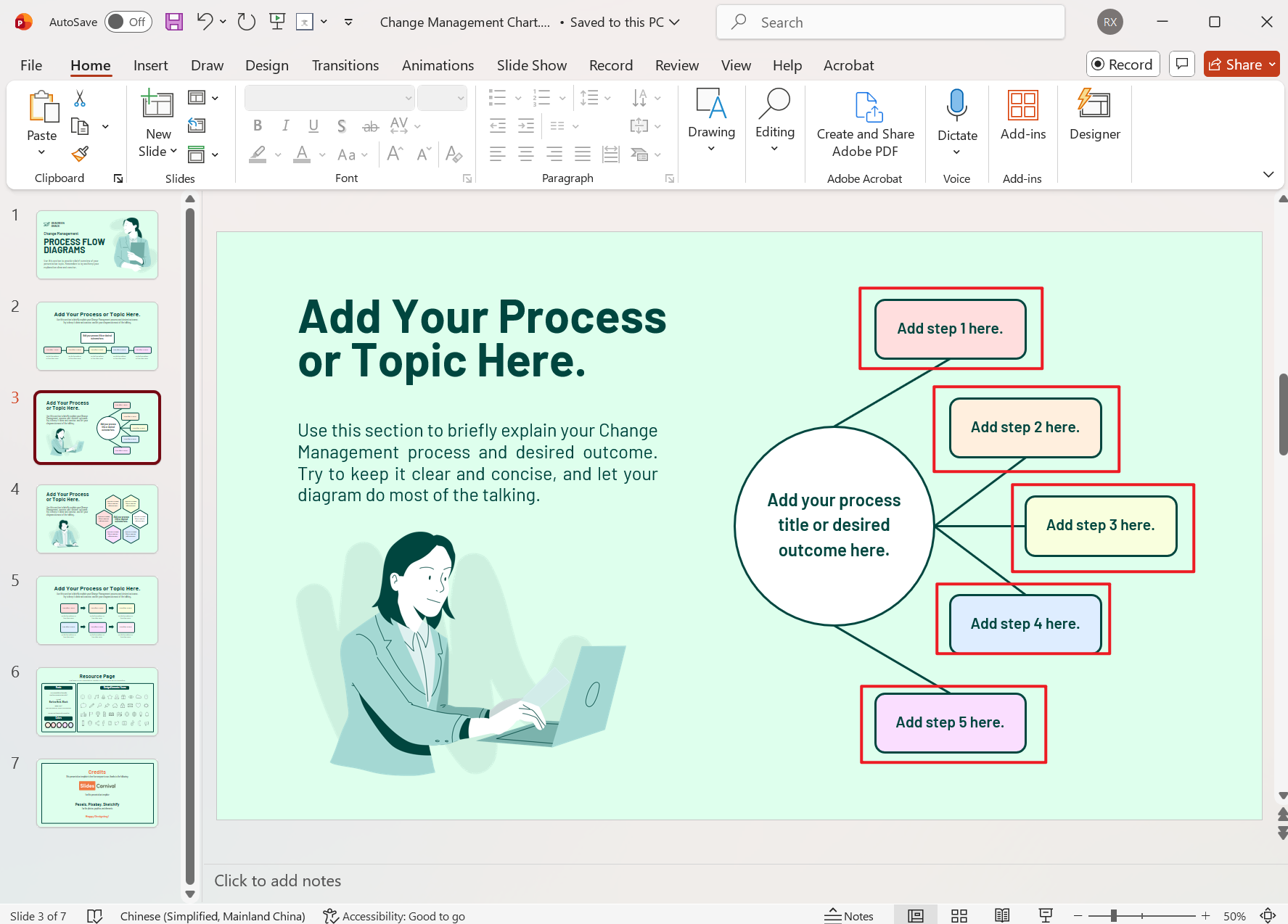This screenshot has height=924, width=1288.
Task: Activate Dictate voice typing
Action: tap(956, 116)
